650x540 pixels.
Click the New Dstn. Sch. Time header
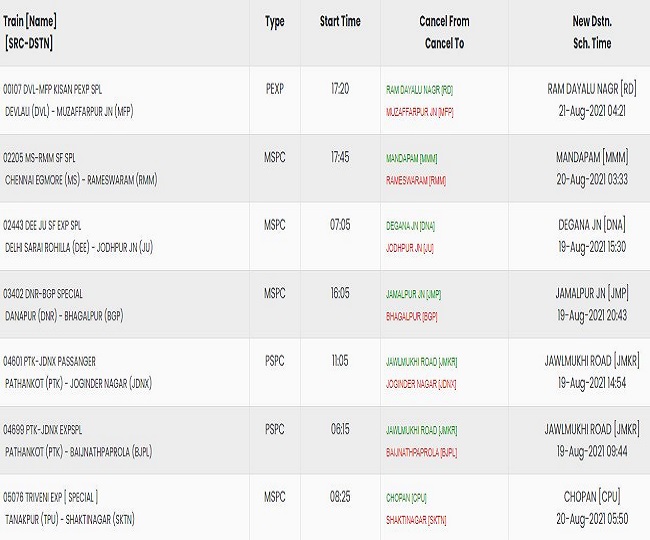[x=592, y=32]
